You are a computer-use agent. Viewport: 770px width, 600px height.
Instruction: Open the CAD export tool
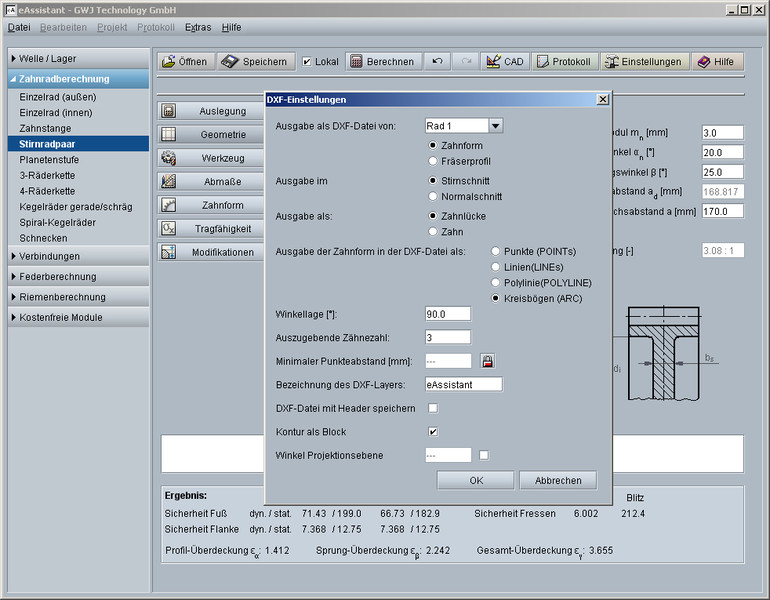click(x=504, y=62)
